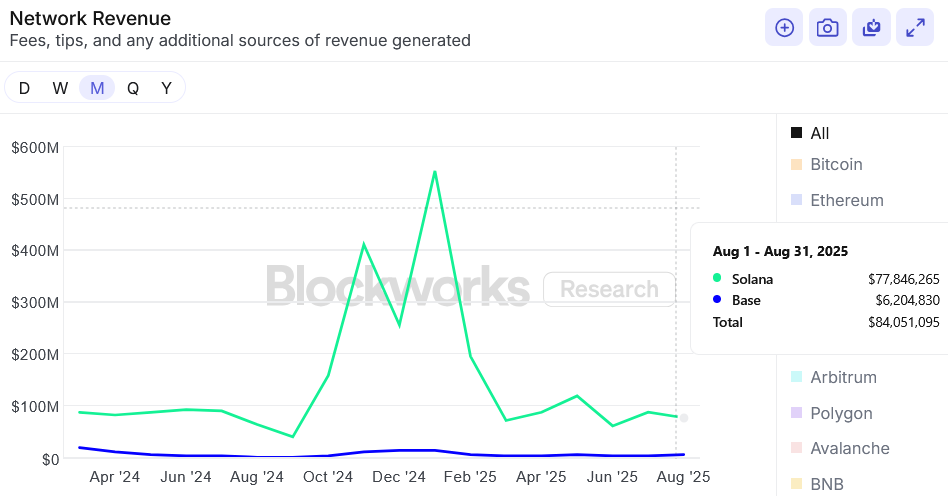Click the Aug '25 data point marker

tap(684, 418)
